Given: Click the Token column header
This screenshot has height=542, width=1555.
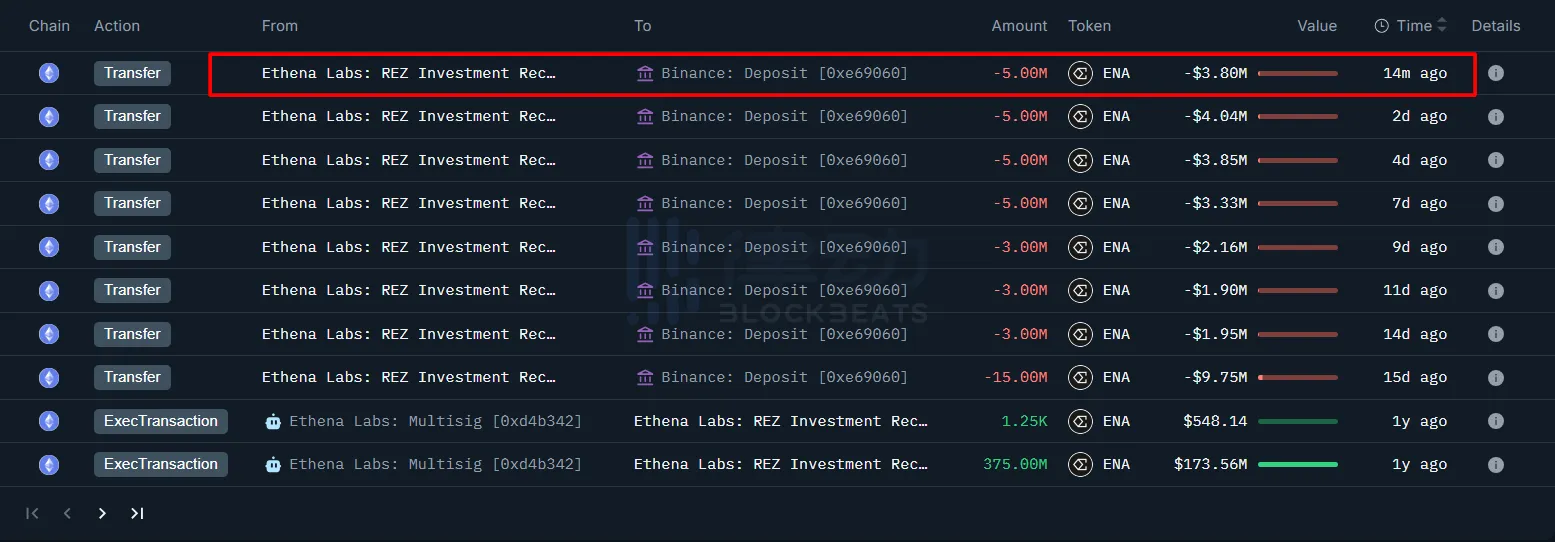Looking at the screenshot, I should [1089, 26].
